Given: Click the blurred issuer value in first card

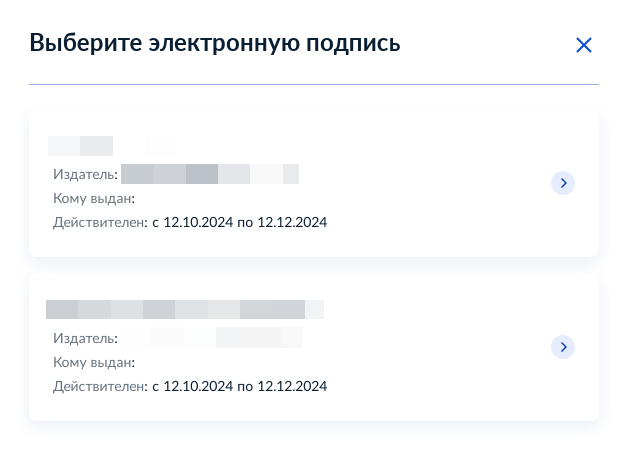Looking at the screenshot, I should point(210,174).
